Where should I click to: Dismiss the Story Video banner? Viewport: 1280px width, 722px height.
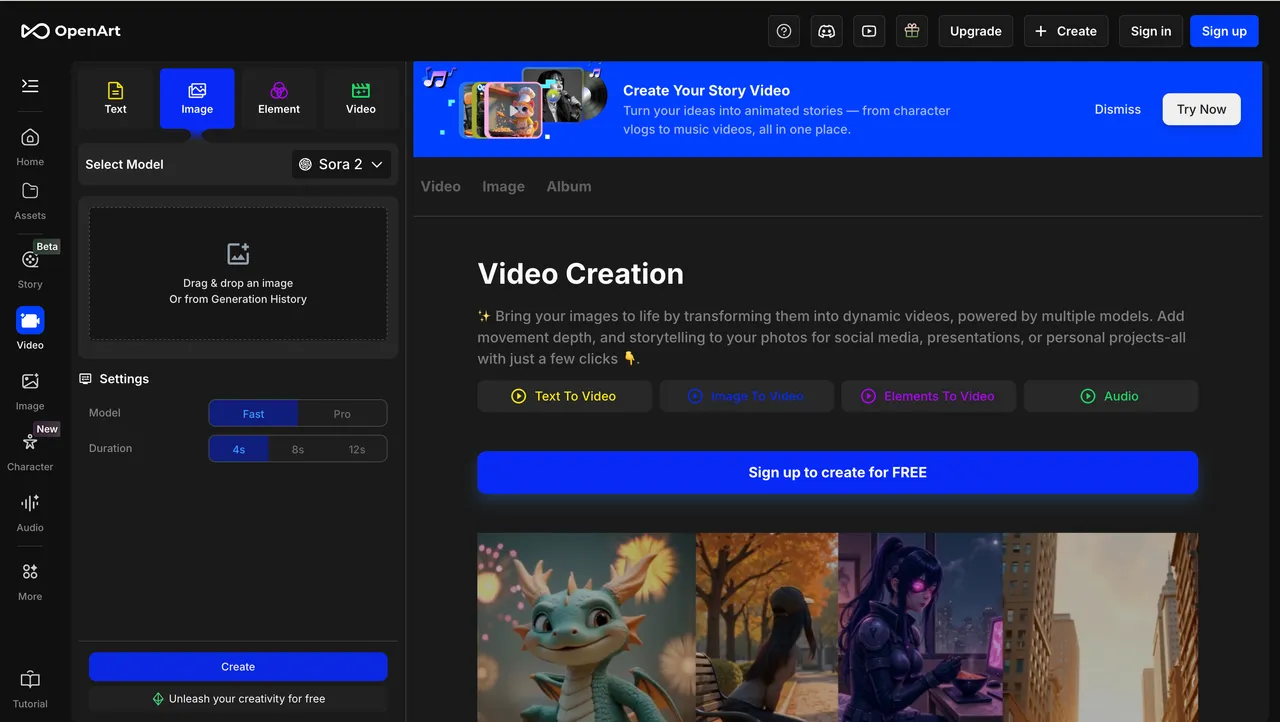(x=1117, y=109)
